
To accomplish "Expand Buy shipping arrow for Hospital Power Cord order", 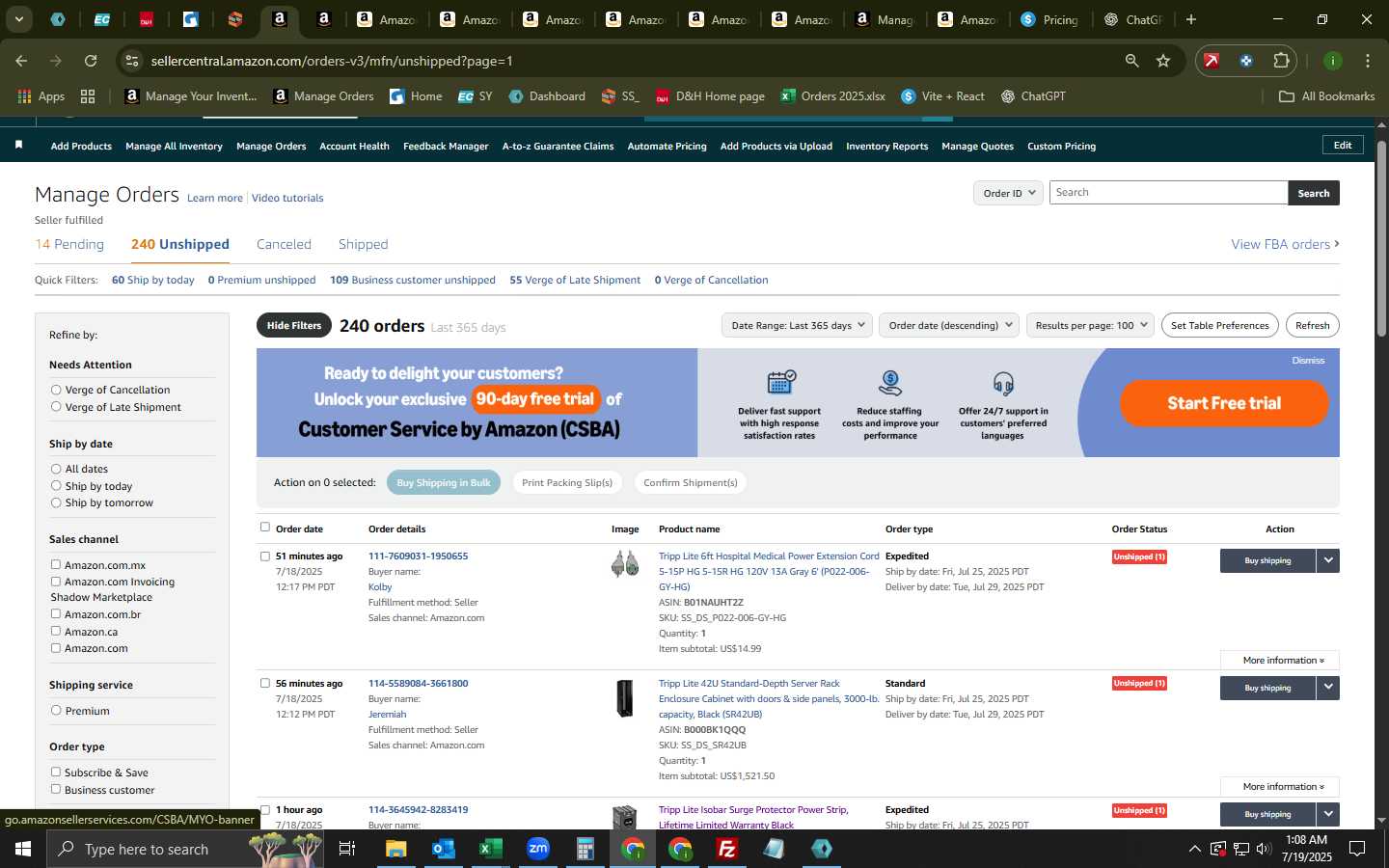I will 1328,560.
